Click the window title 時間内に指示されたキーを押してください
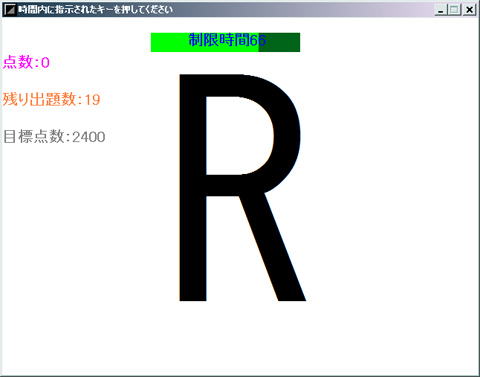Image resolution: width=480 pixels, height=377 pixels. click(95, 10)
